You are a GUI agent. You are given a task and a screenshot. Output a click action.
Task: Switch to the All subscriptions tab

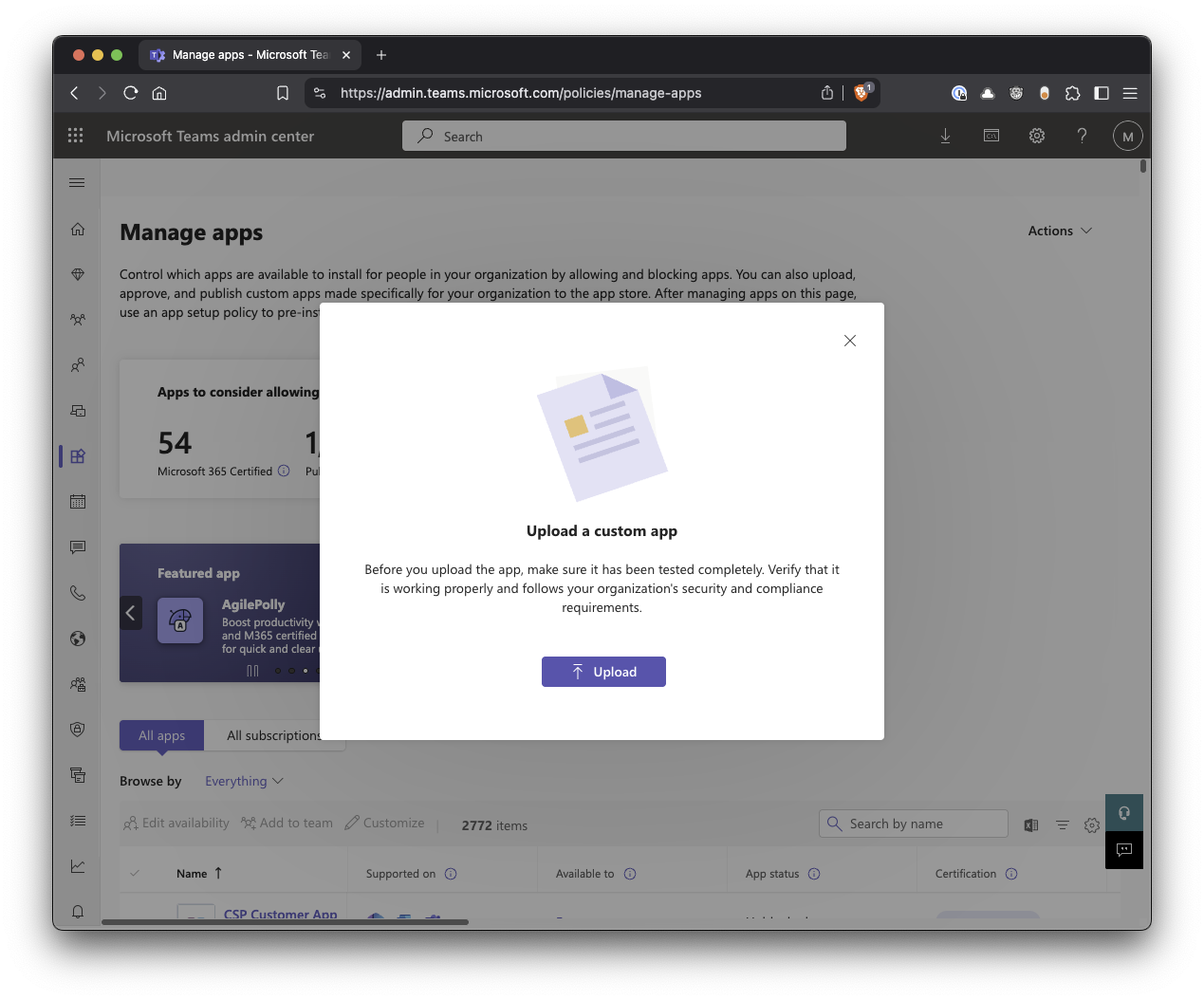(273, 735)
